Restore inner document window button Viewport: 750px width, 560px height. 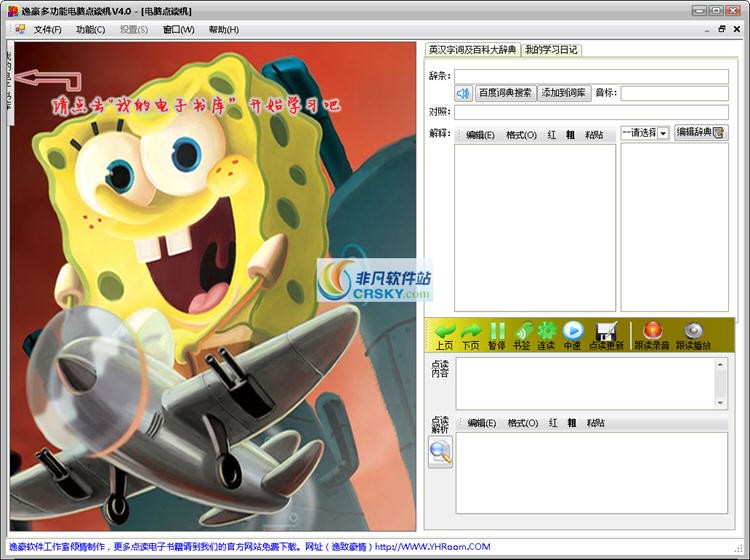(722, 29)
